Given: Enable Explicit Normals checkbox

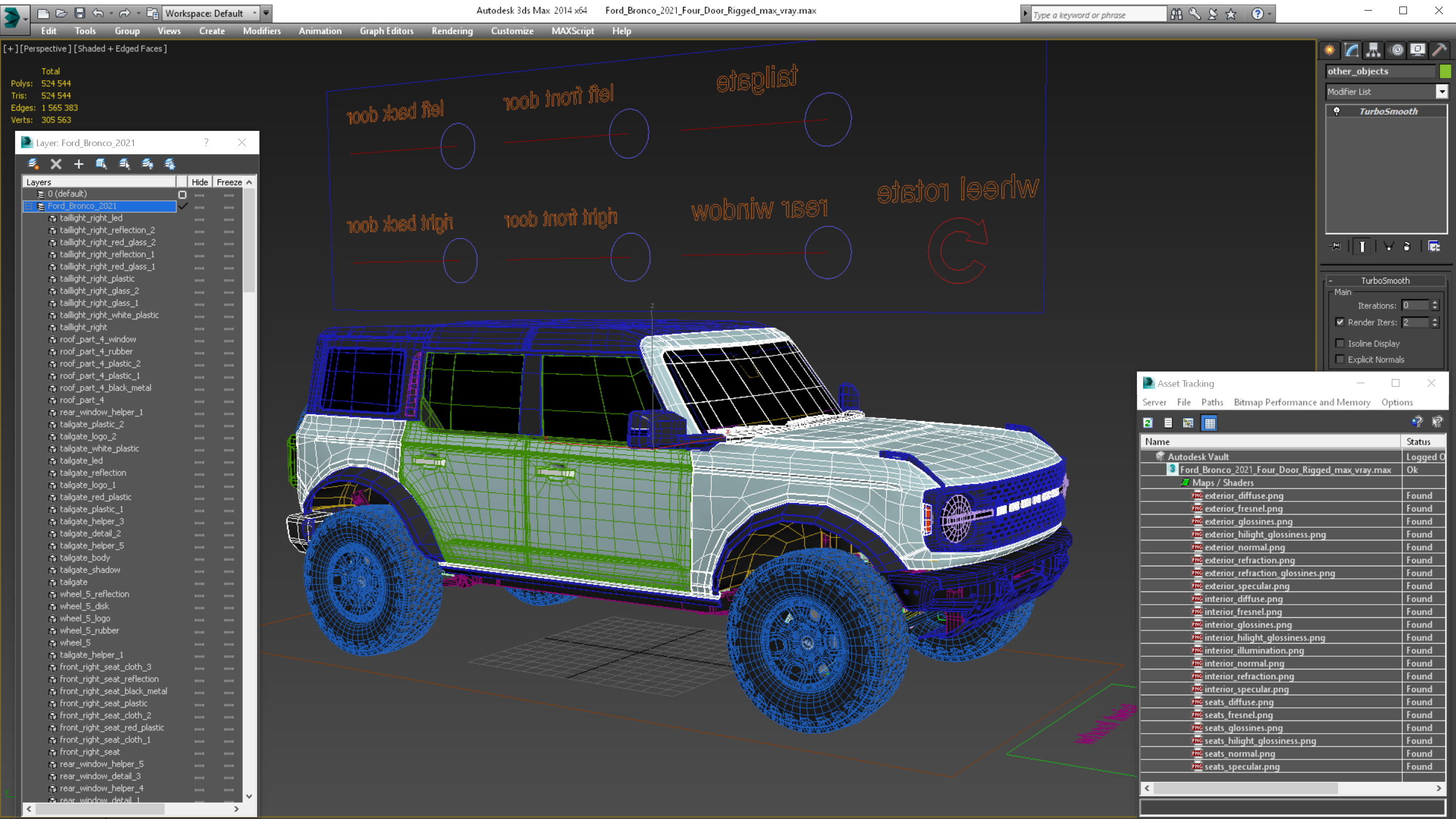Looking at the screenshot, I should (x=1340, y=359).
